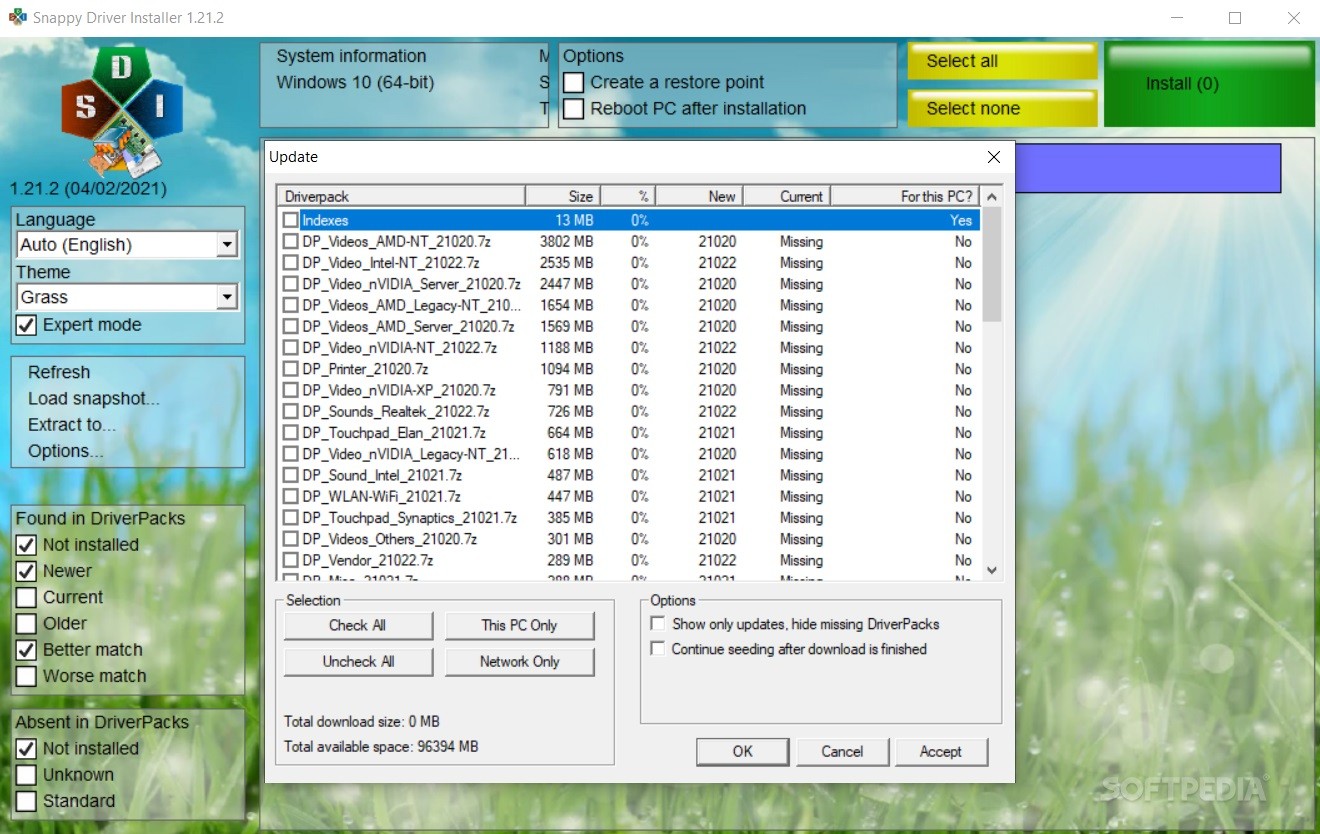
Task: Toggle the Expert mode checkbox
Action: coord(25,324)
